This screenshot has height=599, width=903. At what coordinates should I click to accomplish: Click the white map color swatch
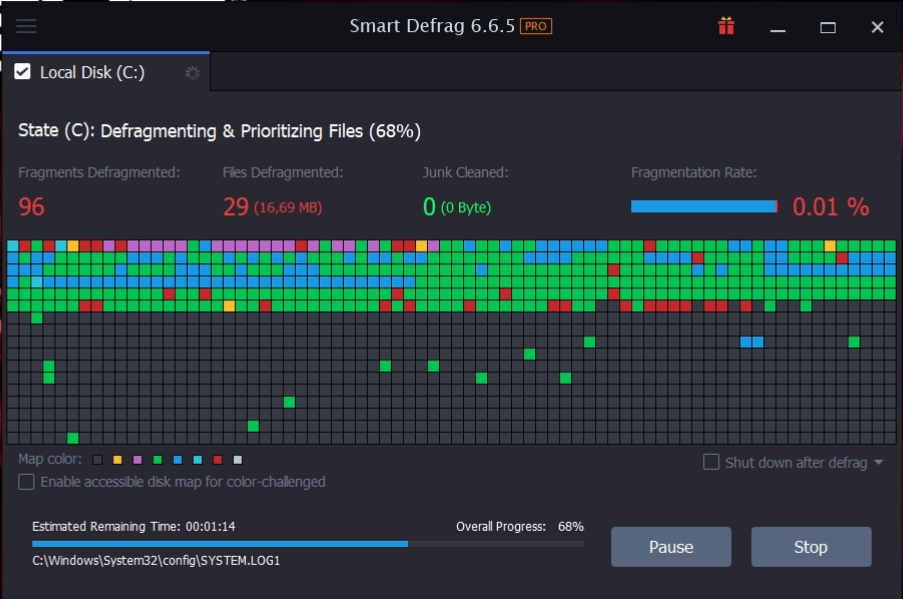click(x=238, y=460)
